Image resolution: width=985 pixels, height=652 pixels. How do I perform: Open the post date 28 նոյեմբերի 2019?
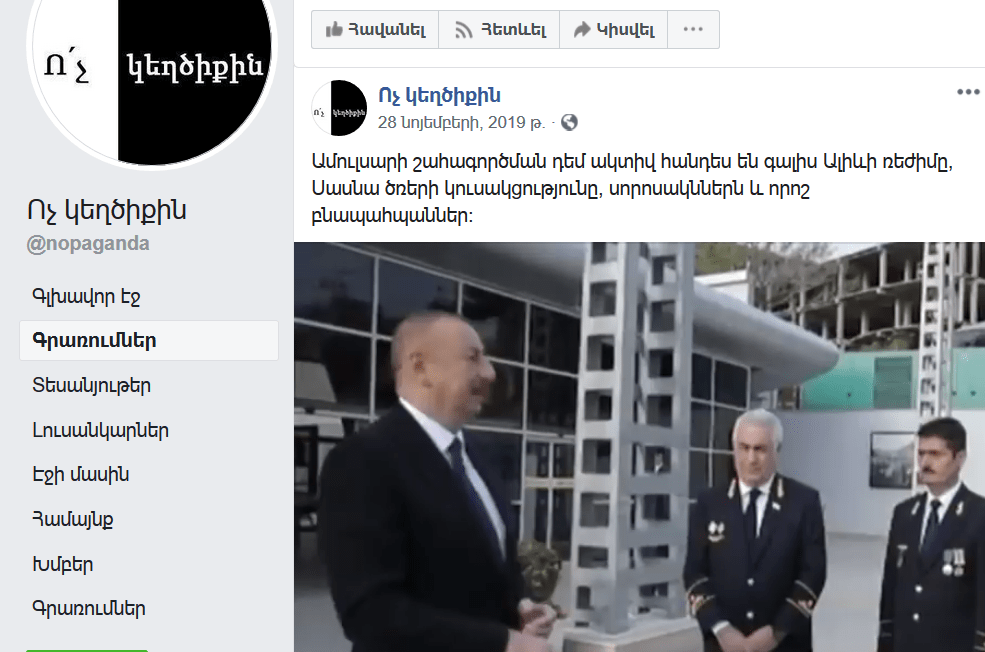click(x=461, y=122)
